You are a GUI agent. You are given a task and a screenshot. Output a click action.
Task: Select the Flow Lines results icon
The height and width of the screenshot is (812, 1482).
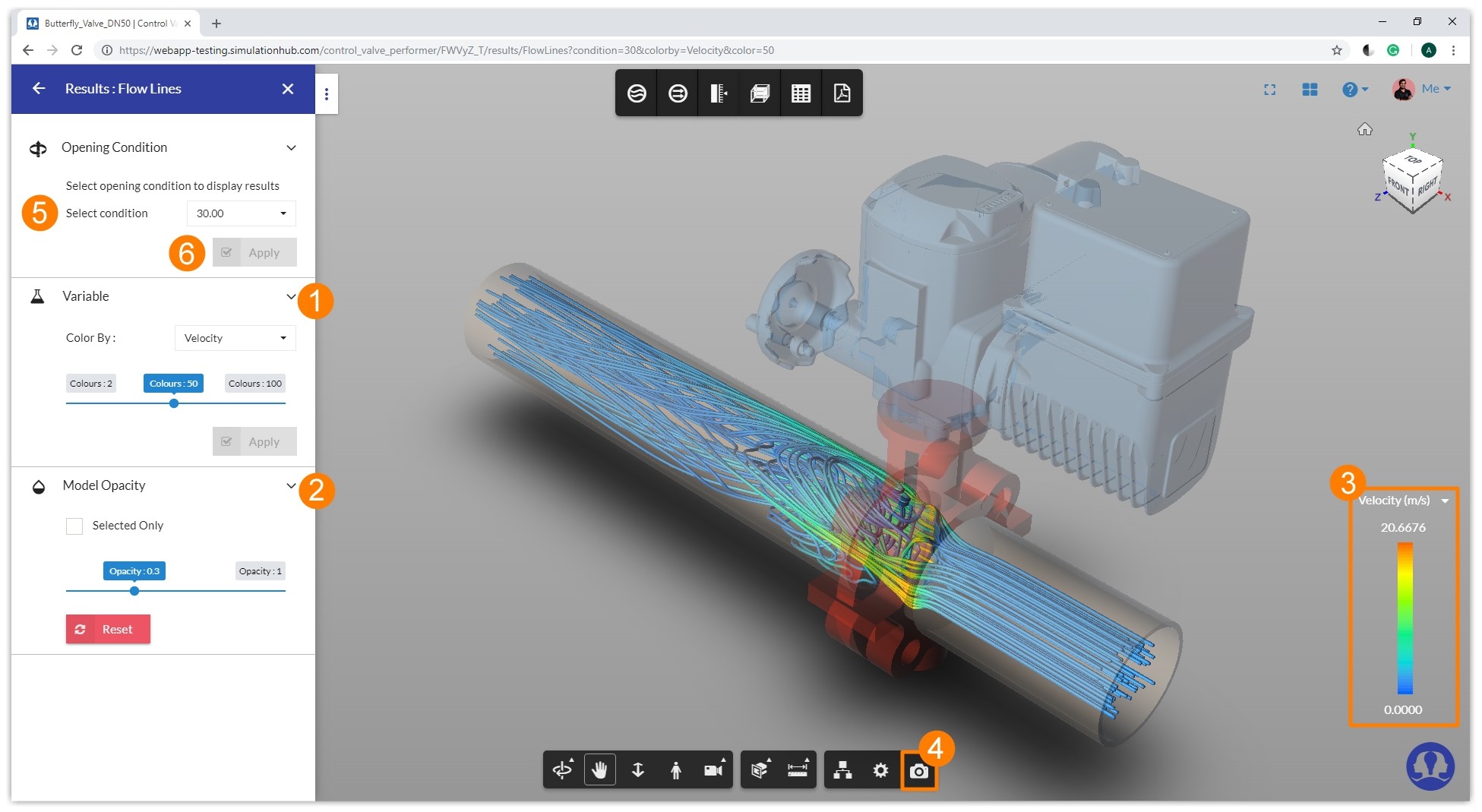coord(637,93)
